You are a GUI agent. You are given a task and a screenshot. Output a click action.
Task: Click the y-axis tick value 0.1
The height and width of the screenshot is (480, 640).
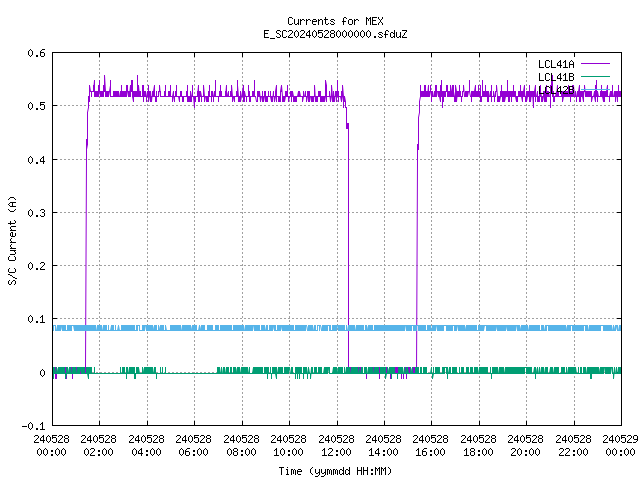(36, 319)
